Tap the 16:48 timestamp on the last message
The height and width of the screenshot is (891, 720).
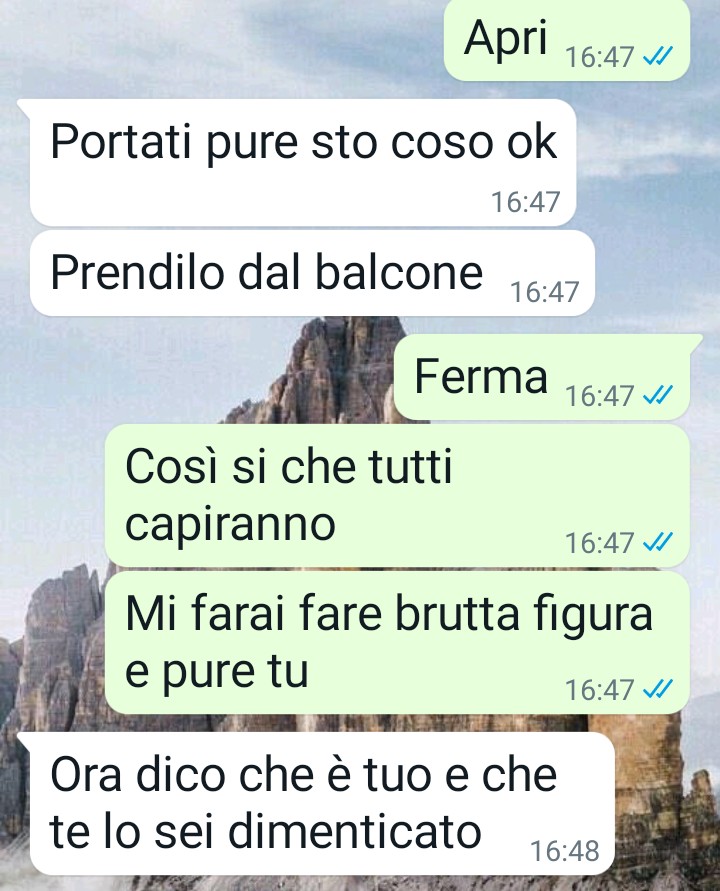click(565, 851)
